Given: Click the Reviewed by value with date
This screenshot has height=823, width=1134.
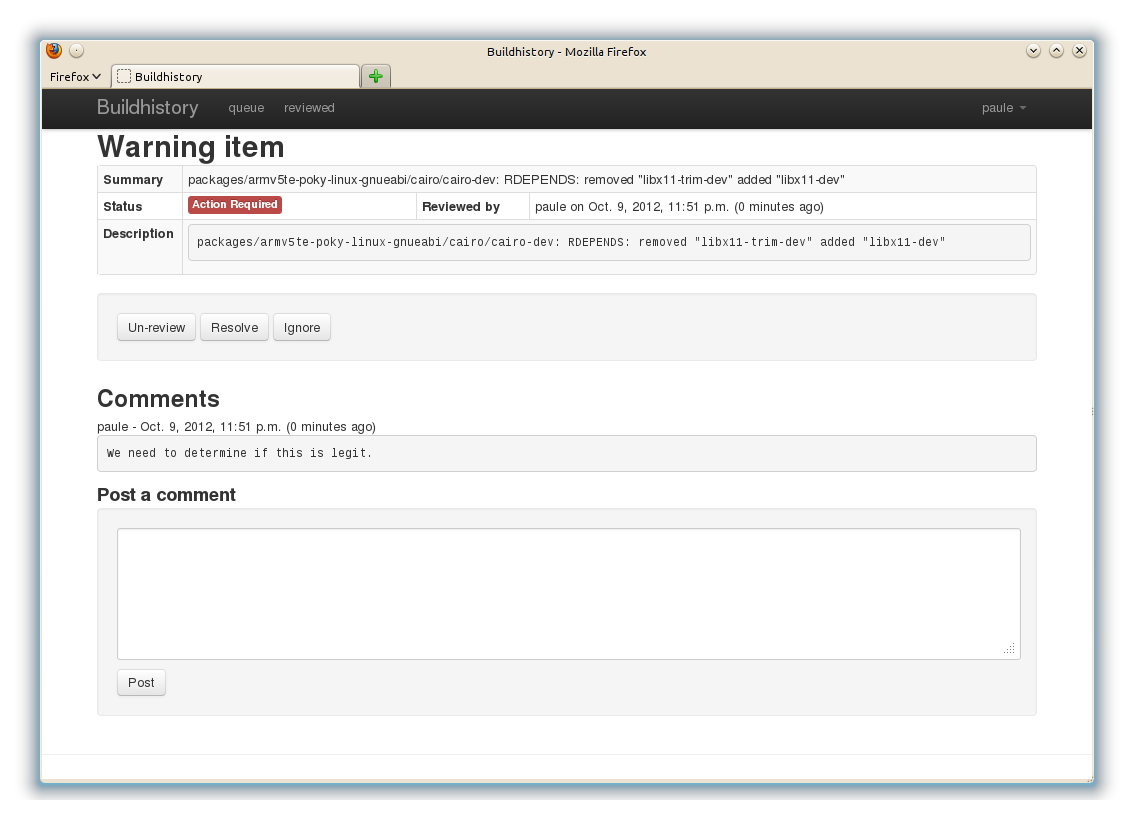Looking at the screenshot, I should click(x=679, y=207).
